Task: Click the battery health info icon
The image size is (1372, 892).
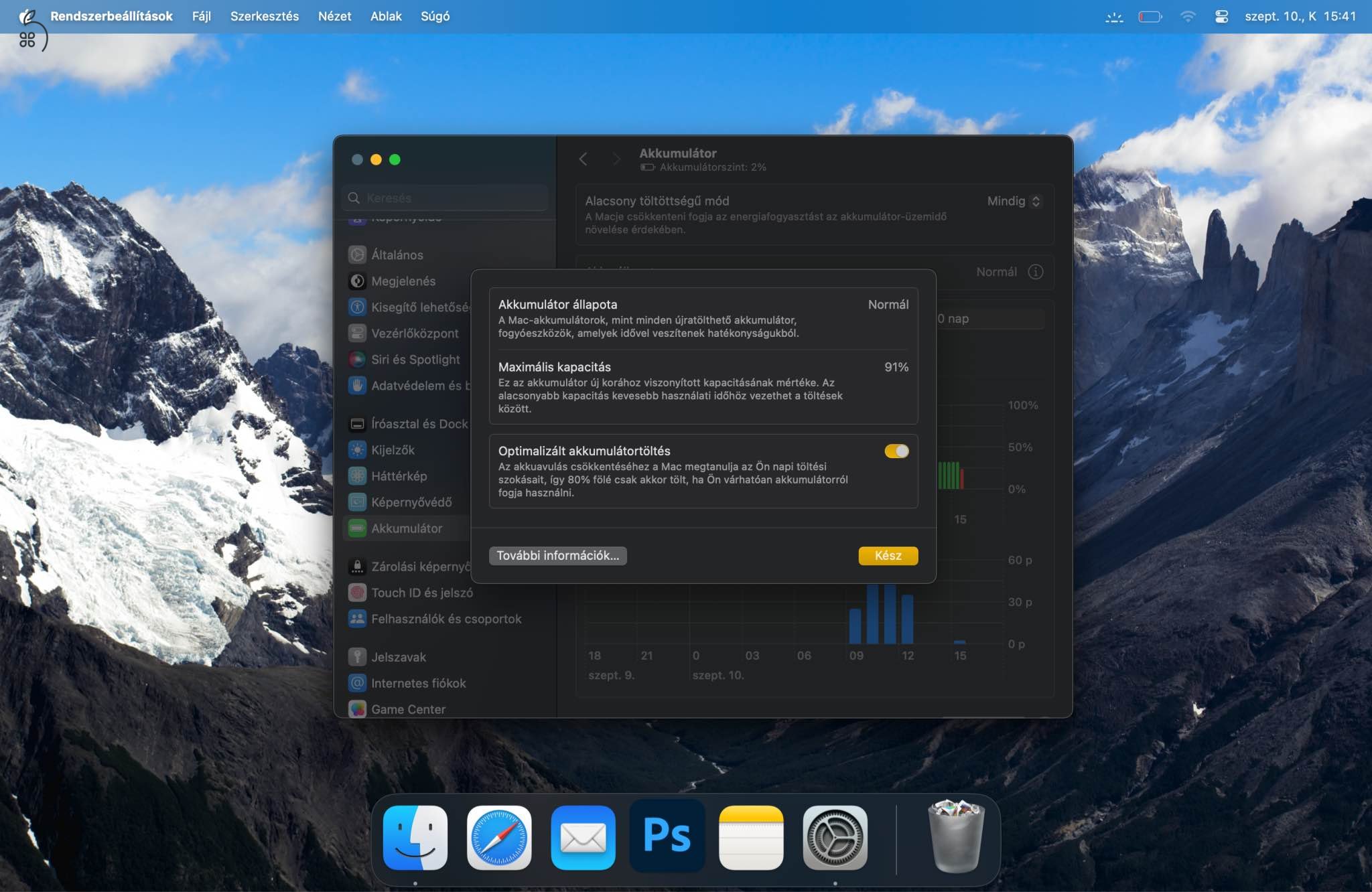Action: click(1035, 271)
